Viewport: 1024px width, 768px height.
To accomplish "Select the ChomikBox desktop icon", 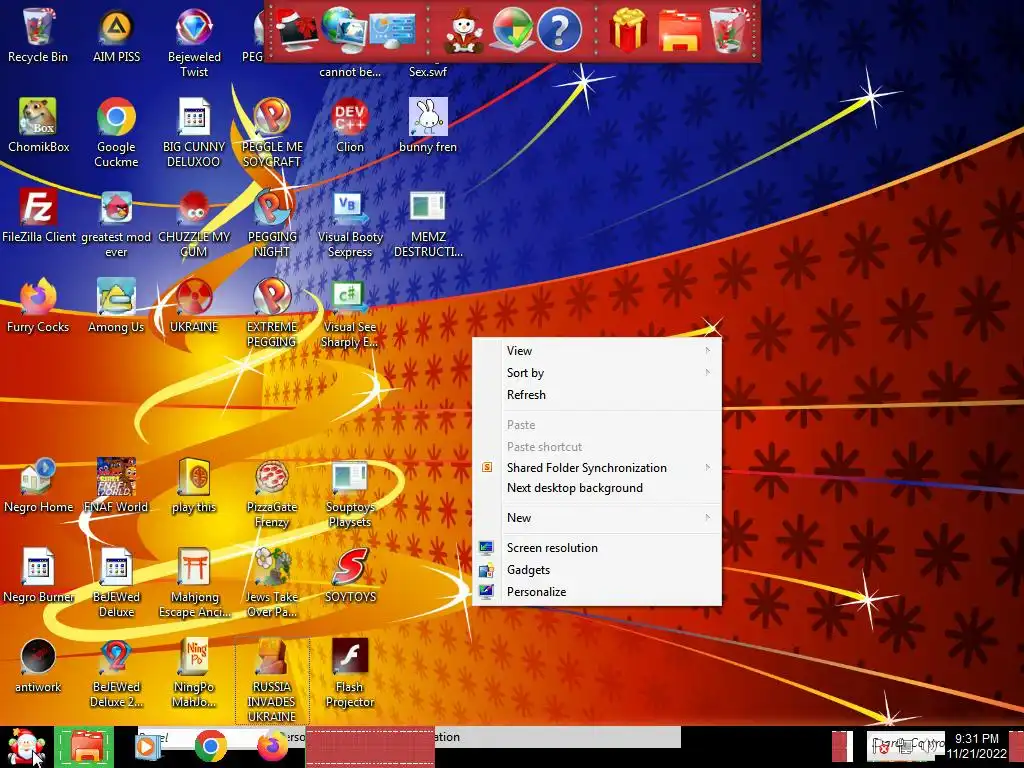I will click(x=39, y=125).
